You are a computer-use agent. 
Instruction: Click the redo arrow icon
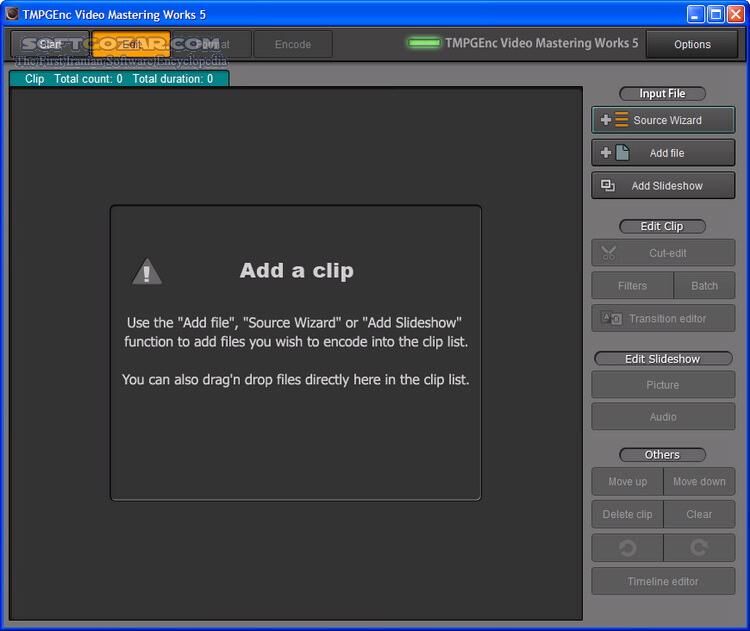tap(699, 548)
